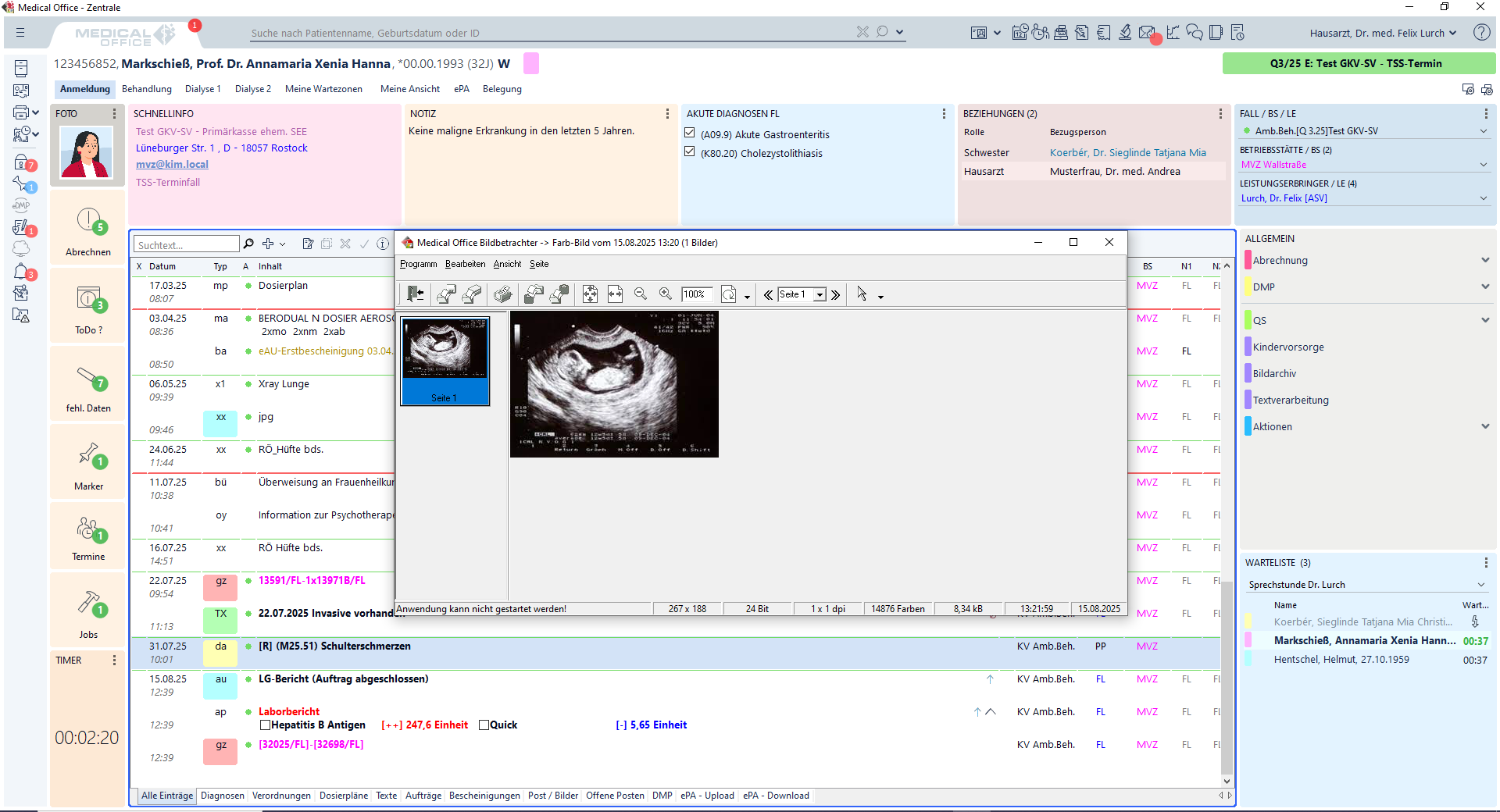Open help via the question mark button
This screenshot has height=812, width=1500.
coord(1482,33)
